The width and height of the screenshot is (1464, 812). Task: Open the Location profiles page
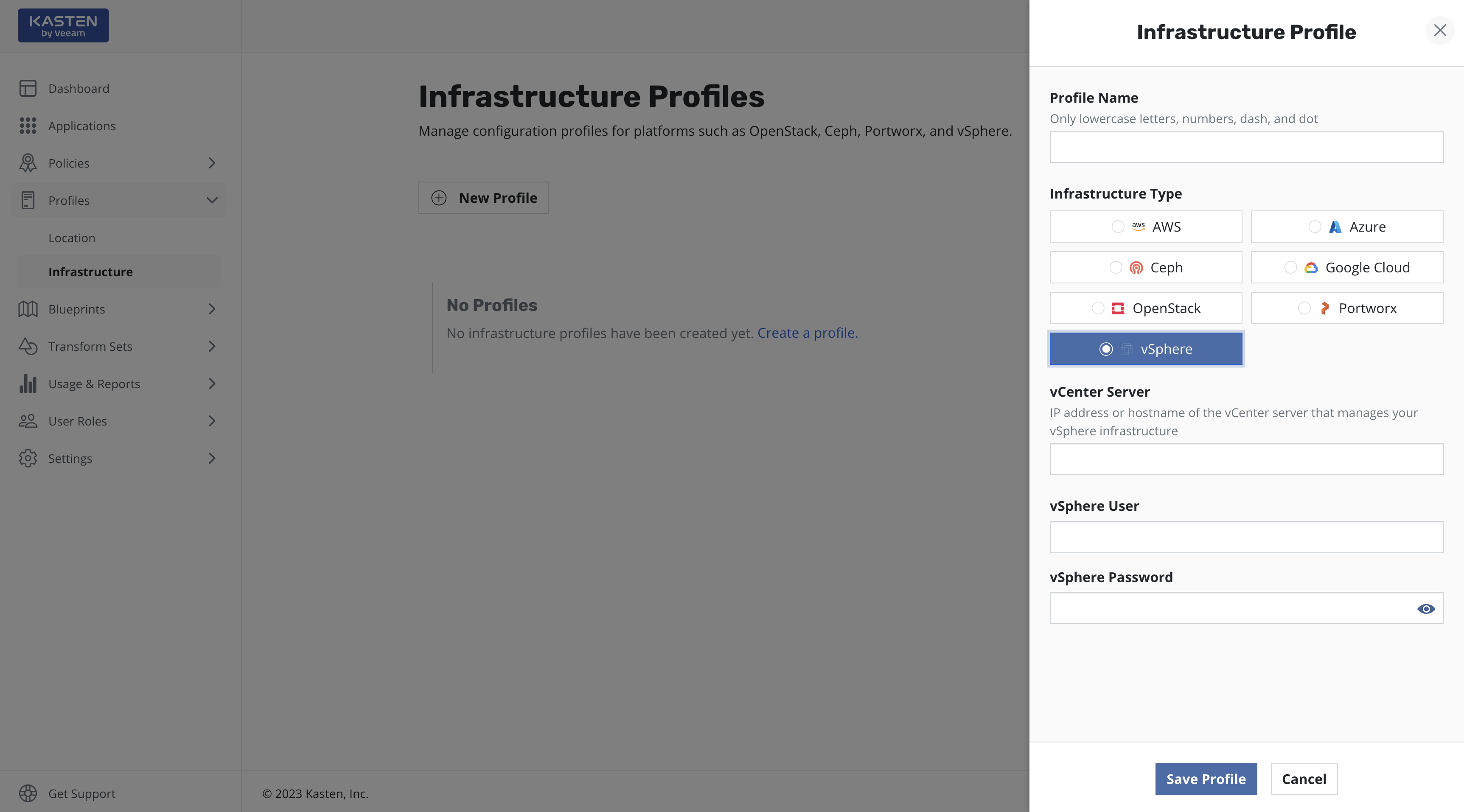[72, 238]
